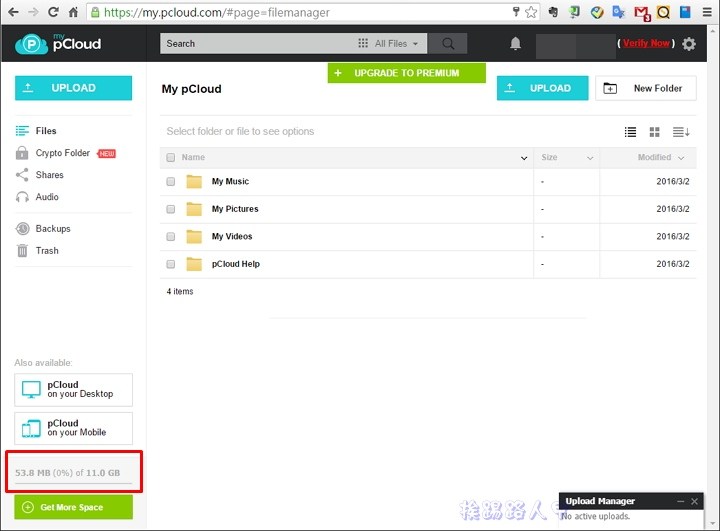Click the Name column header text
This screenshot has height=531, width=720.
193,158
